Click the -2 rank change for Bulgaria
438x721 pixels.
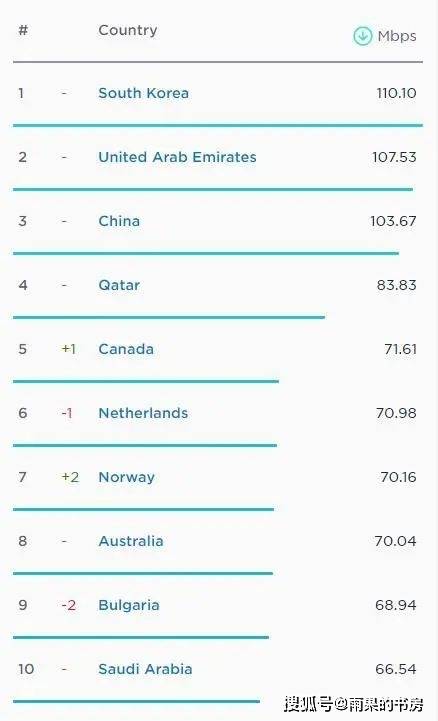[x=68, y=605]
